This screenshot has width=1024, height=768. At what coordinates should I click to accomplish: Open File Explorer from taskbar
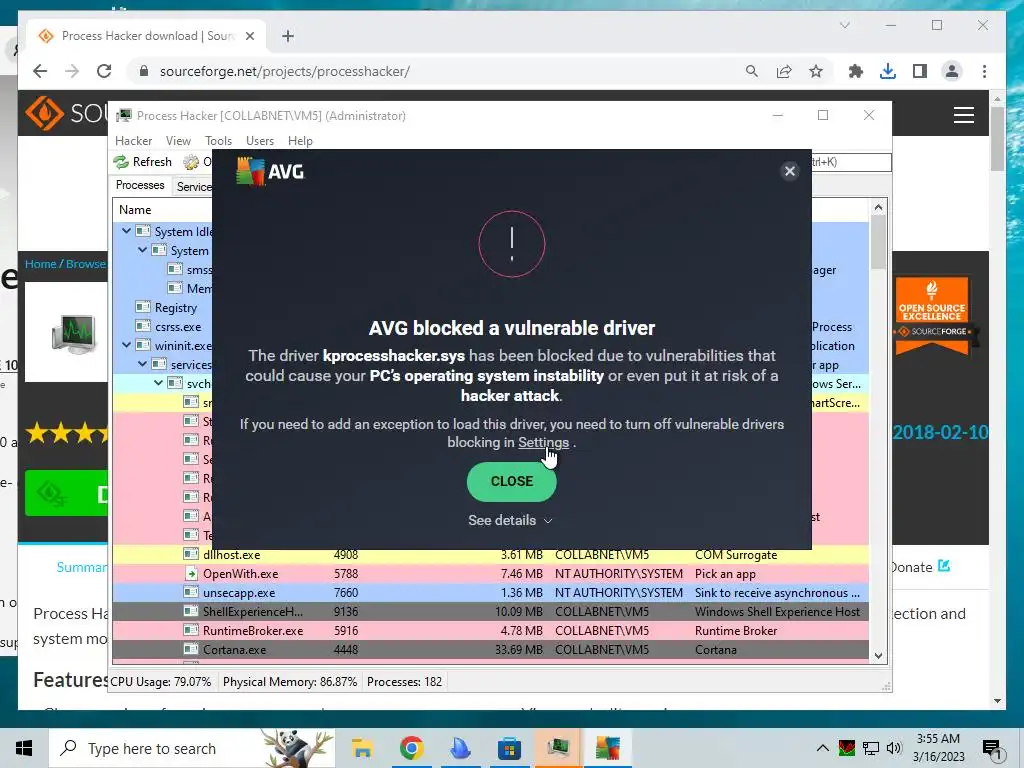tap(362, 748)
